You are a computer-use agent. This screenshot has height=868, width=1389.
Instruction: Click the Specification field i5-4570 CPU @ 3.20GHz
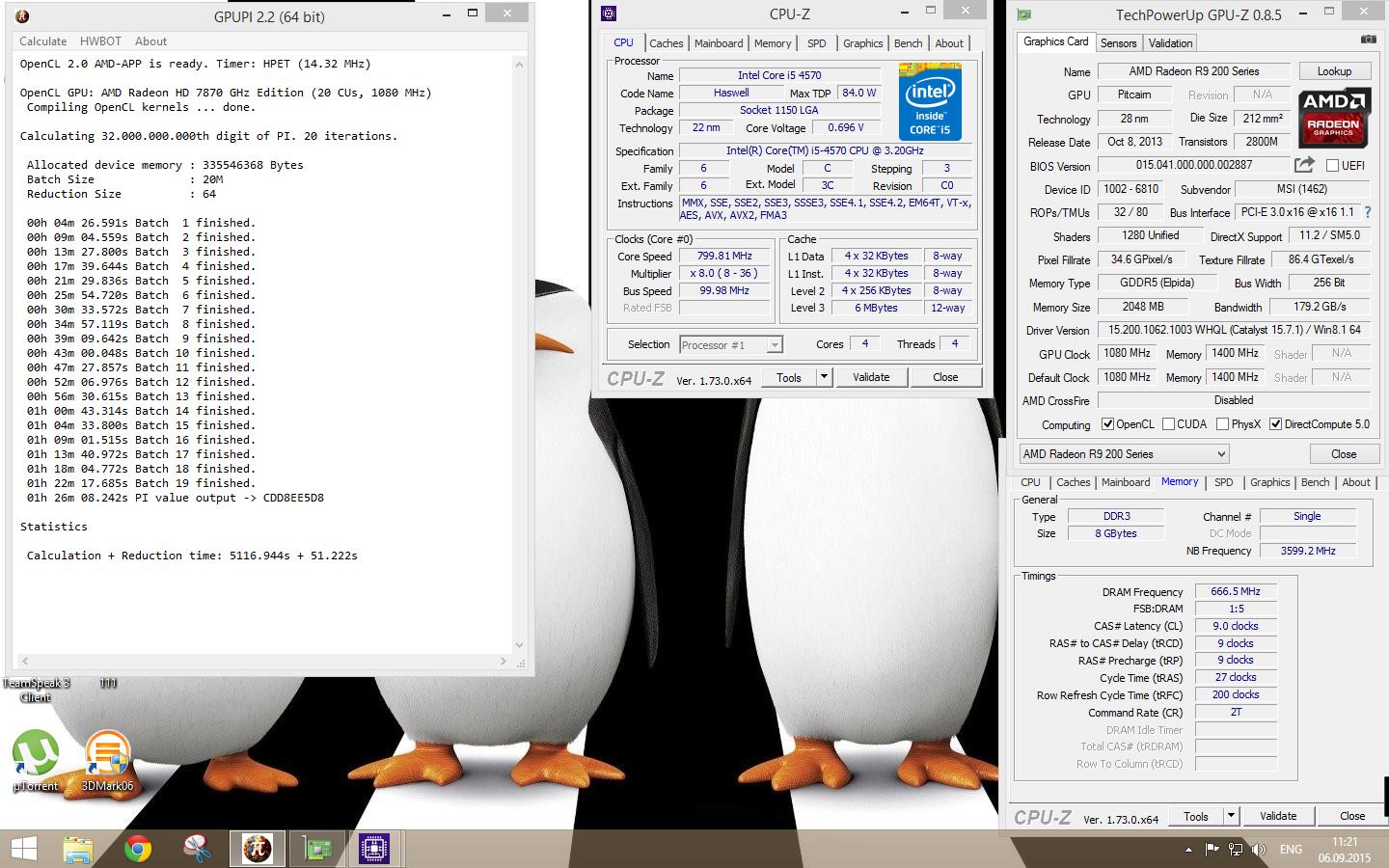(x=825, y=151)
